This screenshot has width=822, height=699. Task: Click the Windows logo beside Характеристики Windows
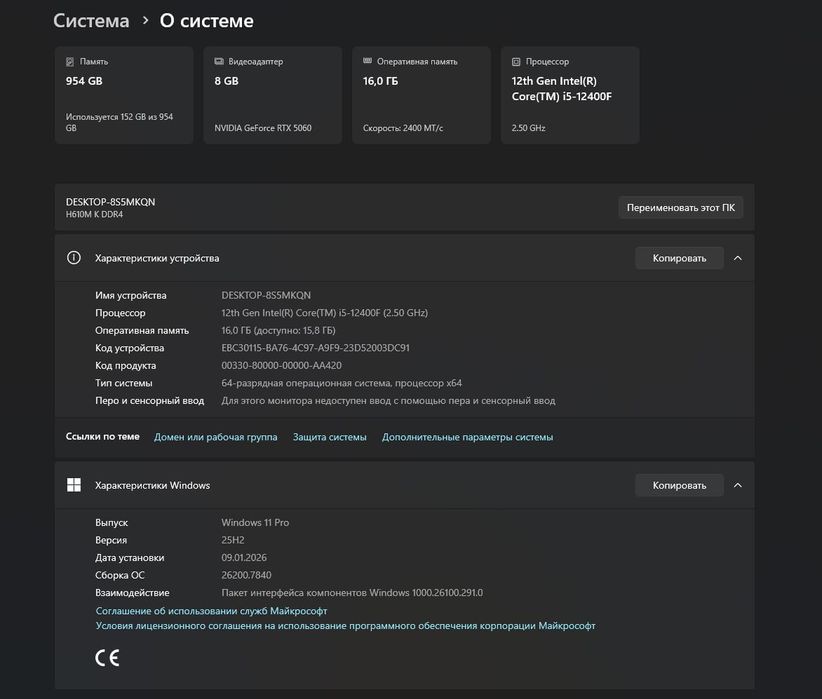74,485
